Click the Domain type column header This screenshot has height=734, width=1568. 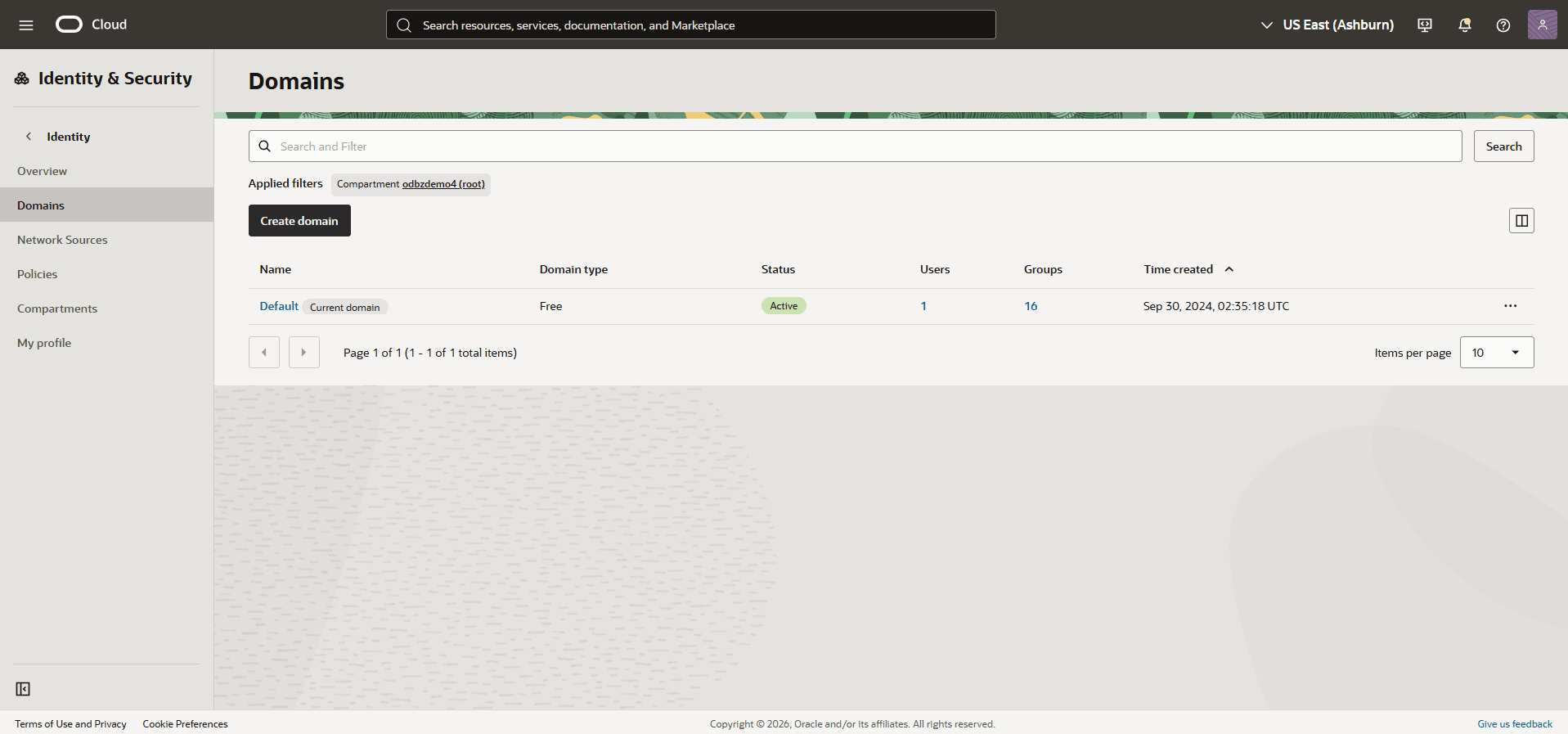573,269
